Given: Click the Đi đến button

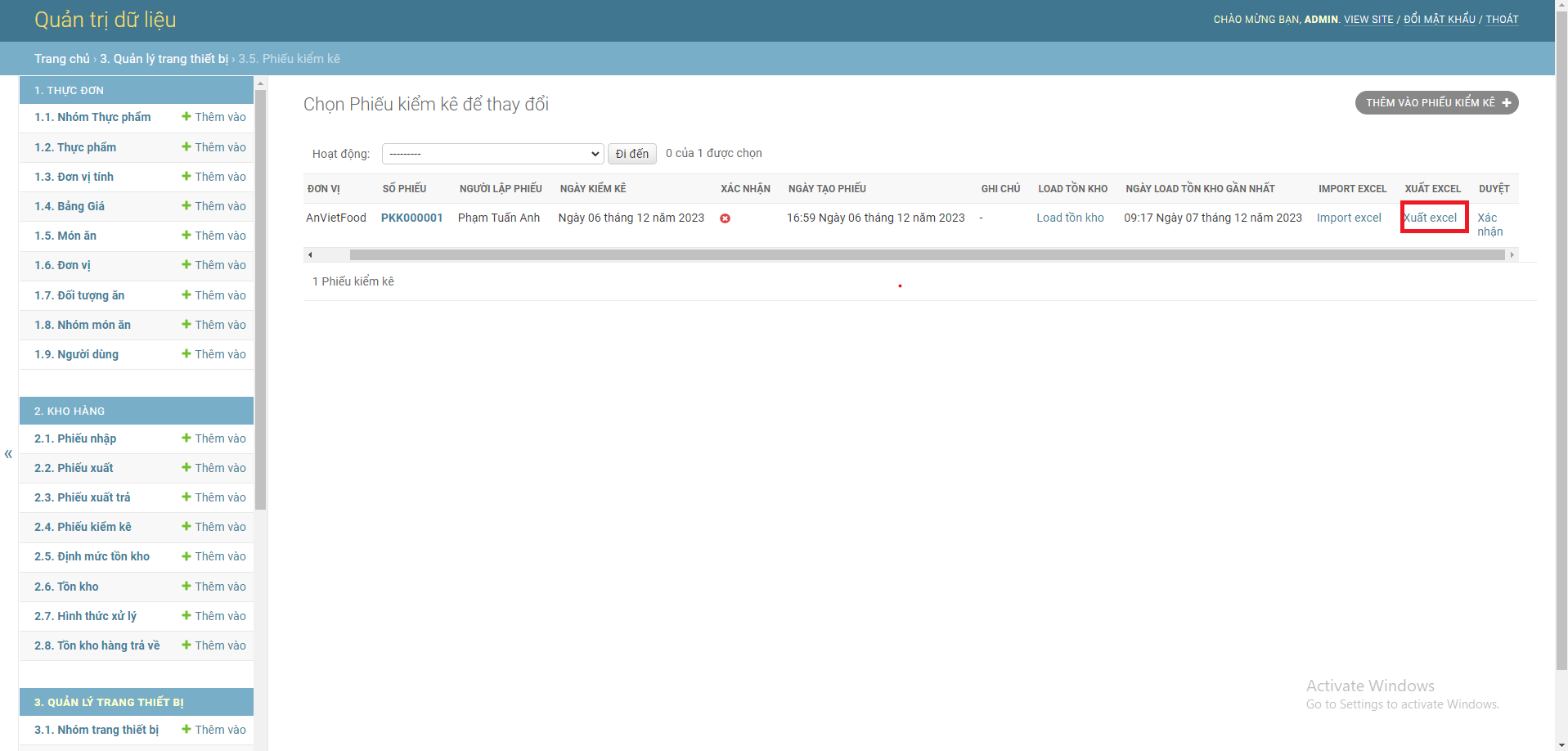Looking at the screenshot, I should pos(631,154).
